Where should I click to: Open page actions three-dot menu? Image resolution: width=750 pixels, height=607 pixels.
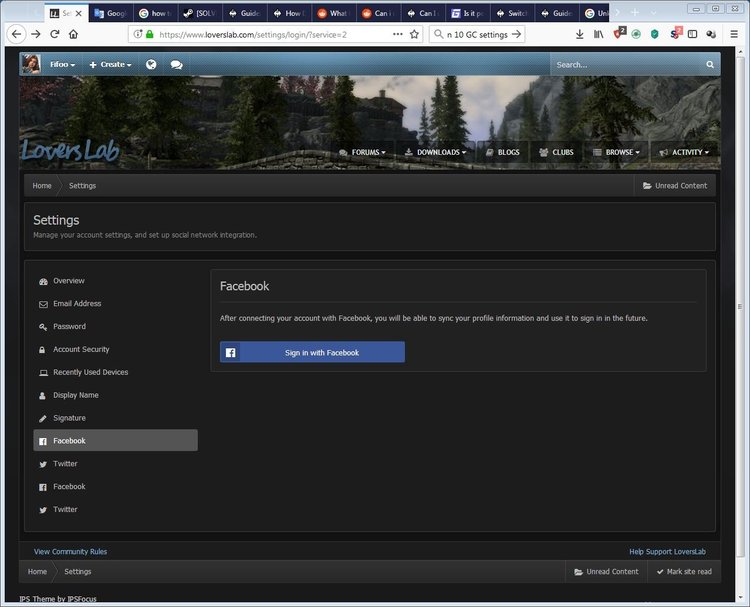(x=397, y=34)
